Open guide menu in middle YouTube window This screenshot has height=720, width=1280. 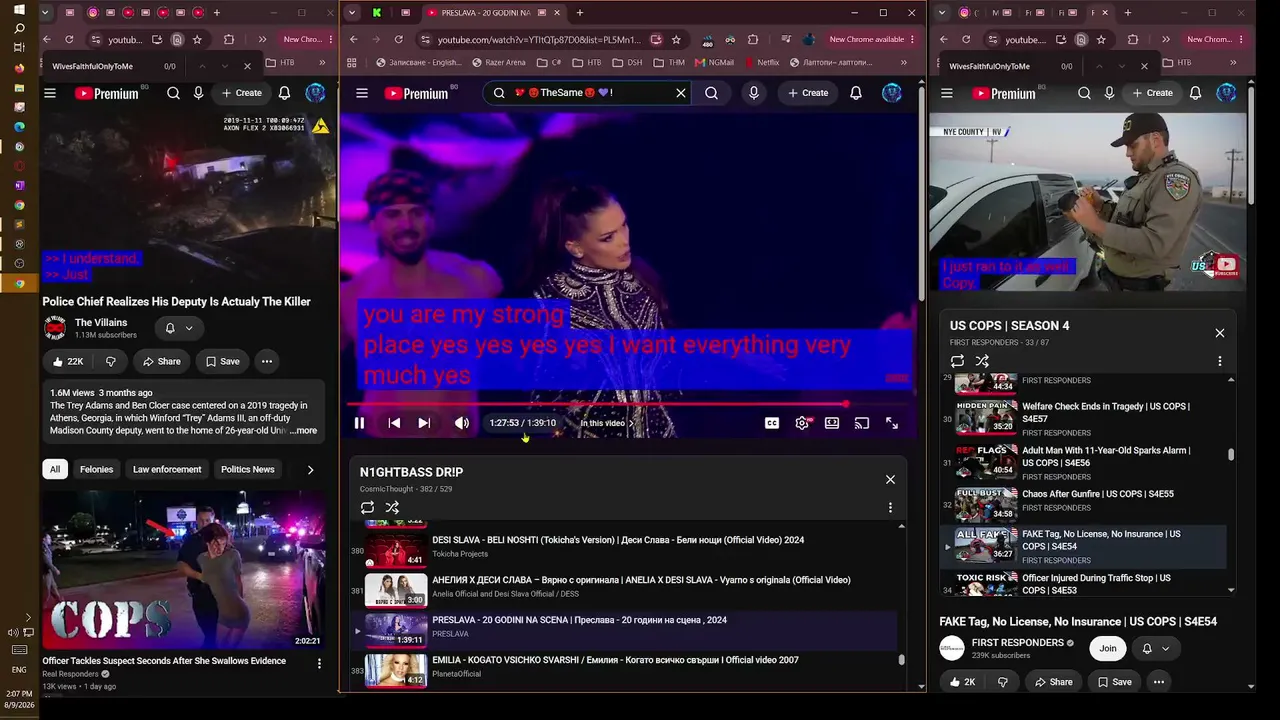362,93
